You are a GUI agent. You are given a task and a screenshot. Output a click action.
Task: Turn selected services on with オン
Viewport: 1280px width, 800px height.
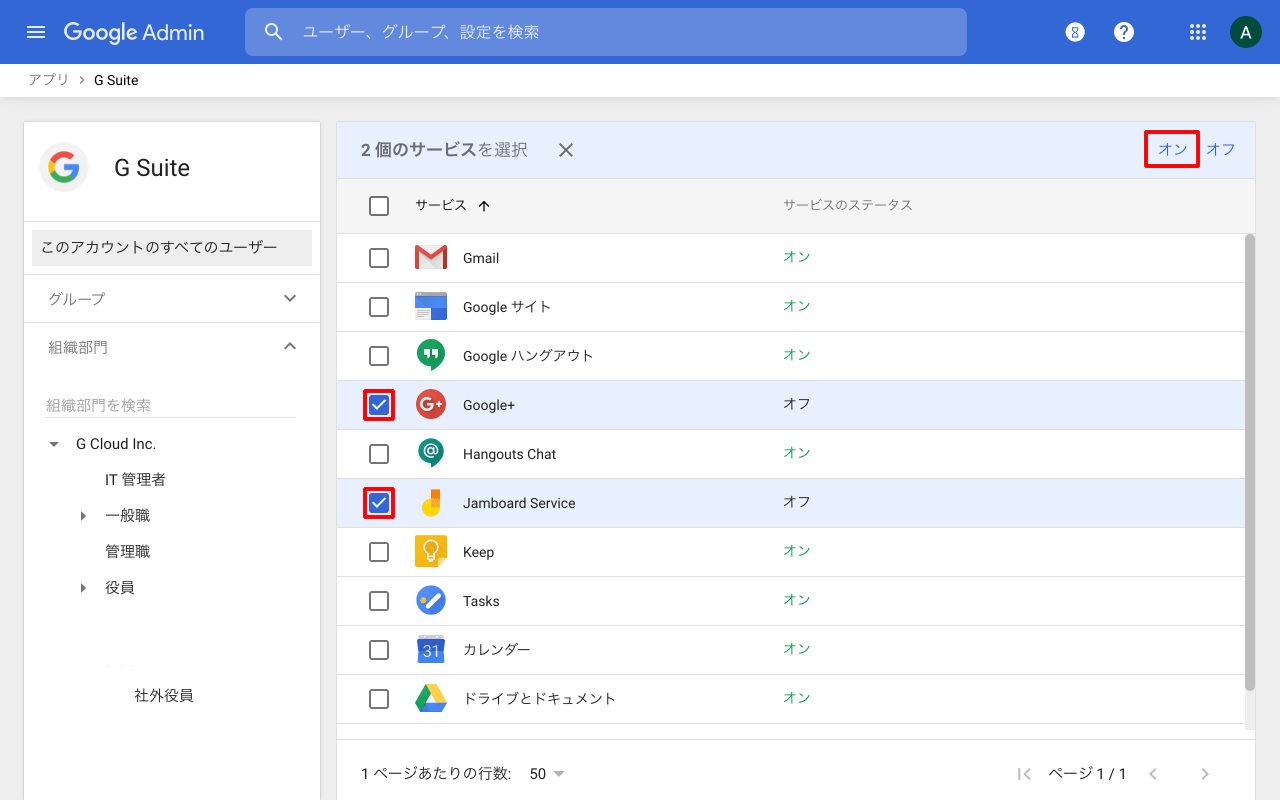[1172, 149]
